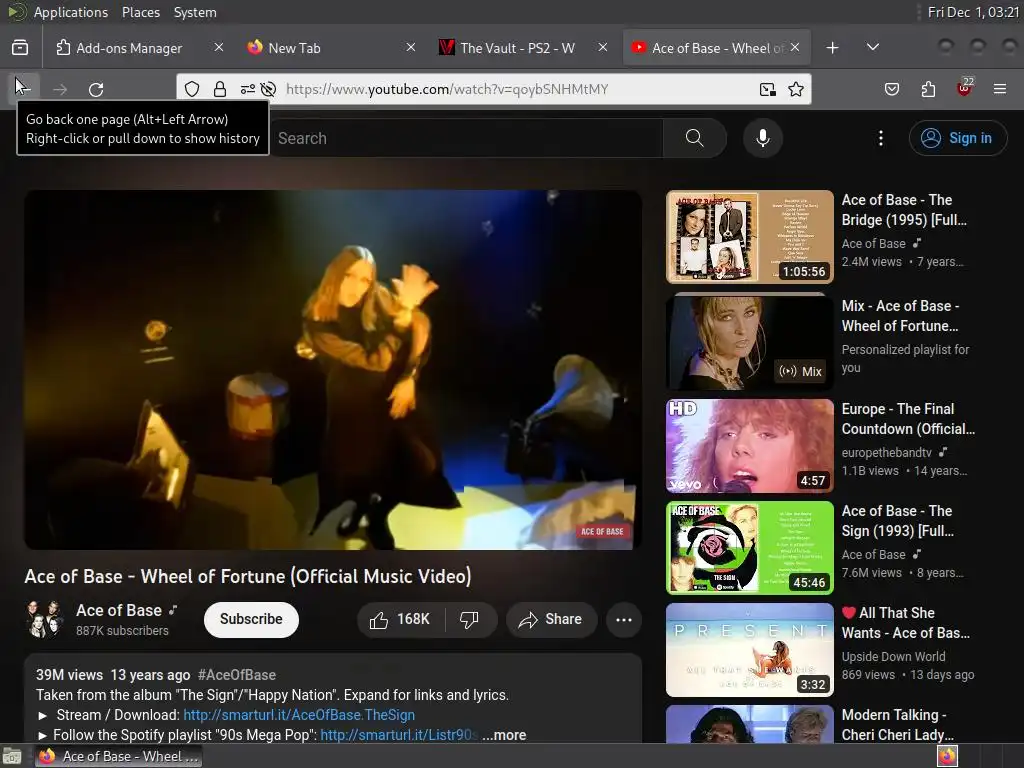Click the Ace of Base channel name

(119, 611)
